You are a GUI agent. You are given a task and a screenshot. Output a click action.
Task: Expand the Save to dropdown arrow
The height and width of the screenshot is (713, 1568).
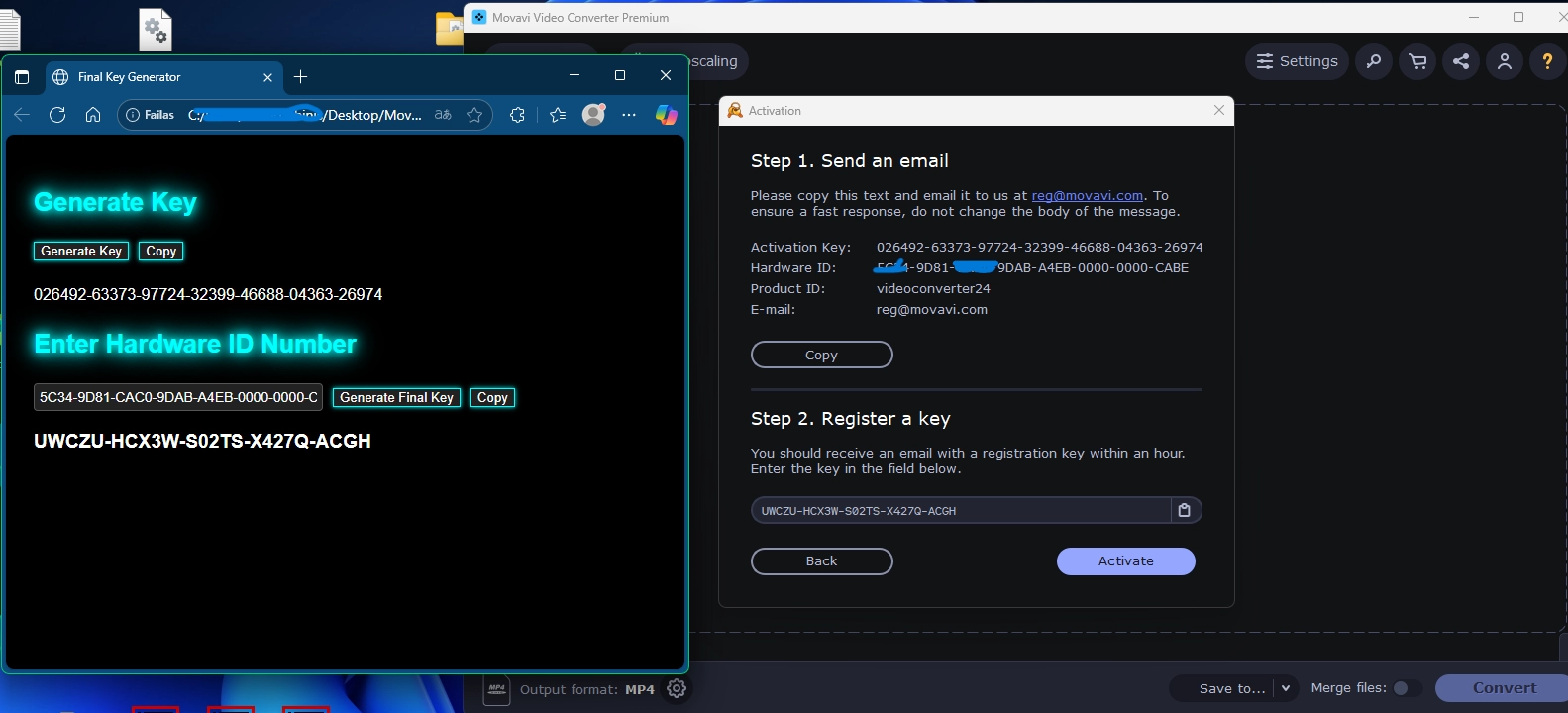(x=1286, y=688)
